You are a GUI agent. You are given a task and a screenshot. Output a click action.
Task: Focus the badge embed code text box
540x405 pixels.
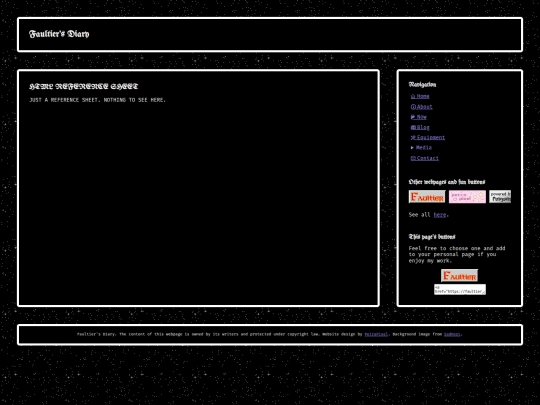pos(460,289)
